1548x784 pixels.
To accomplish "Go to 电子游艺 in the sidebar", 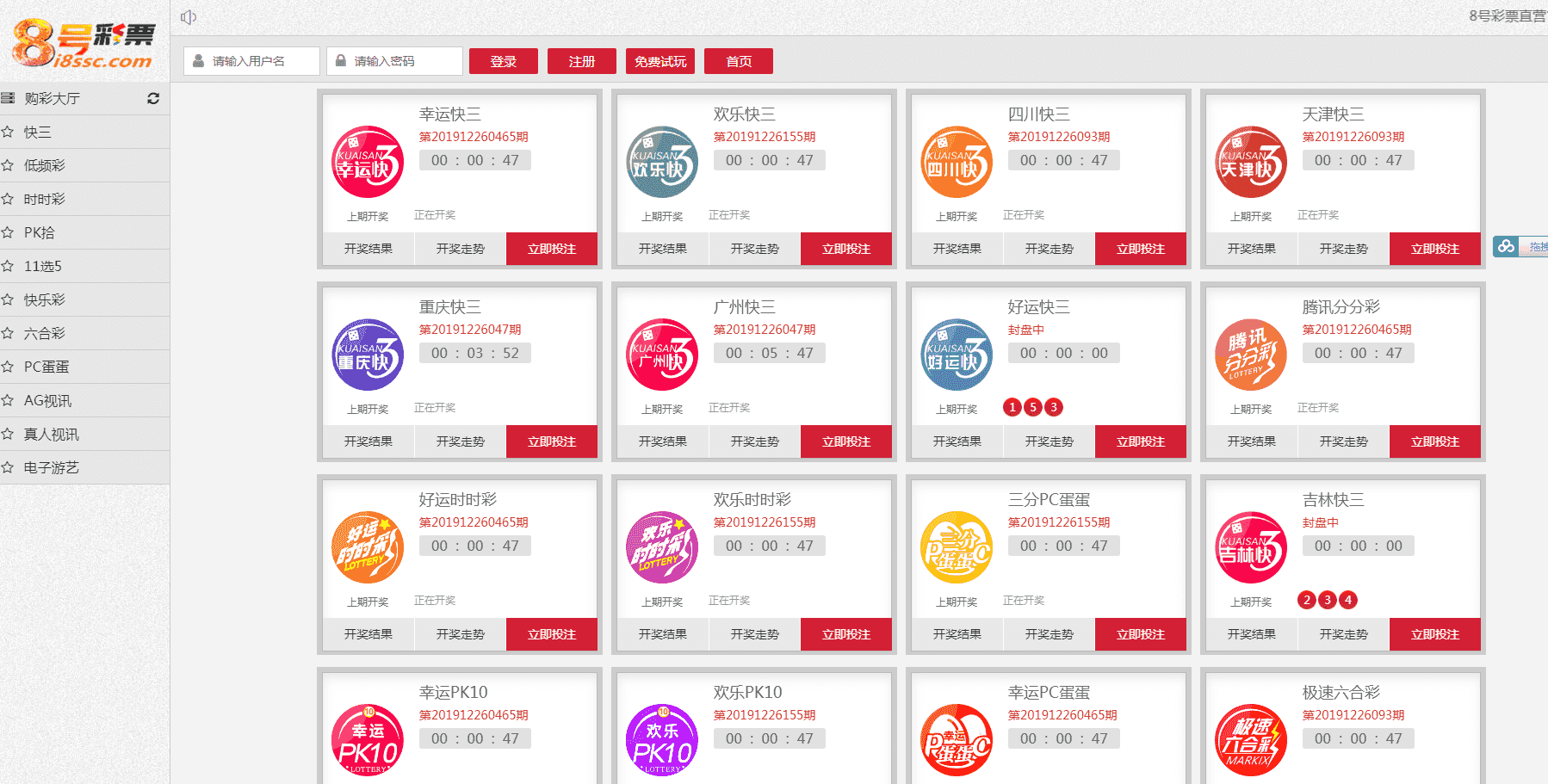I will click(x=52, y=467).
